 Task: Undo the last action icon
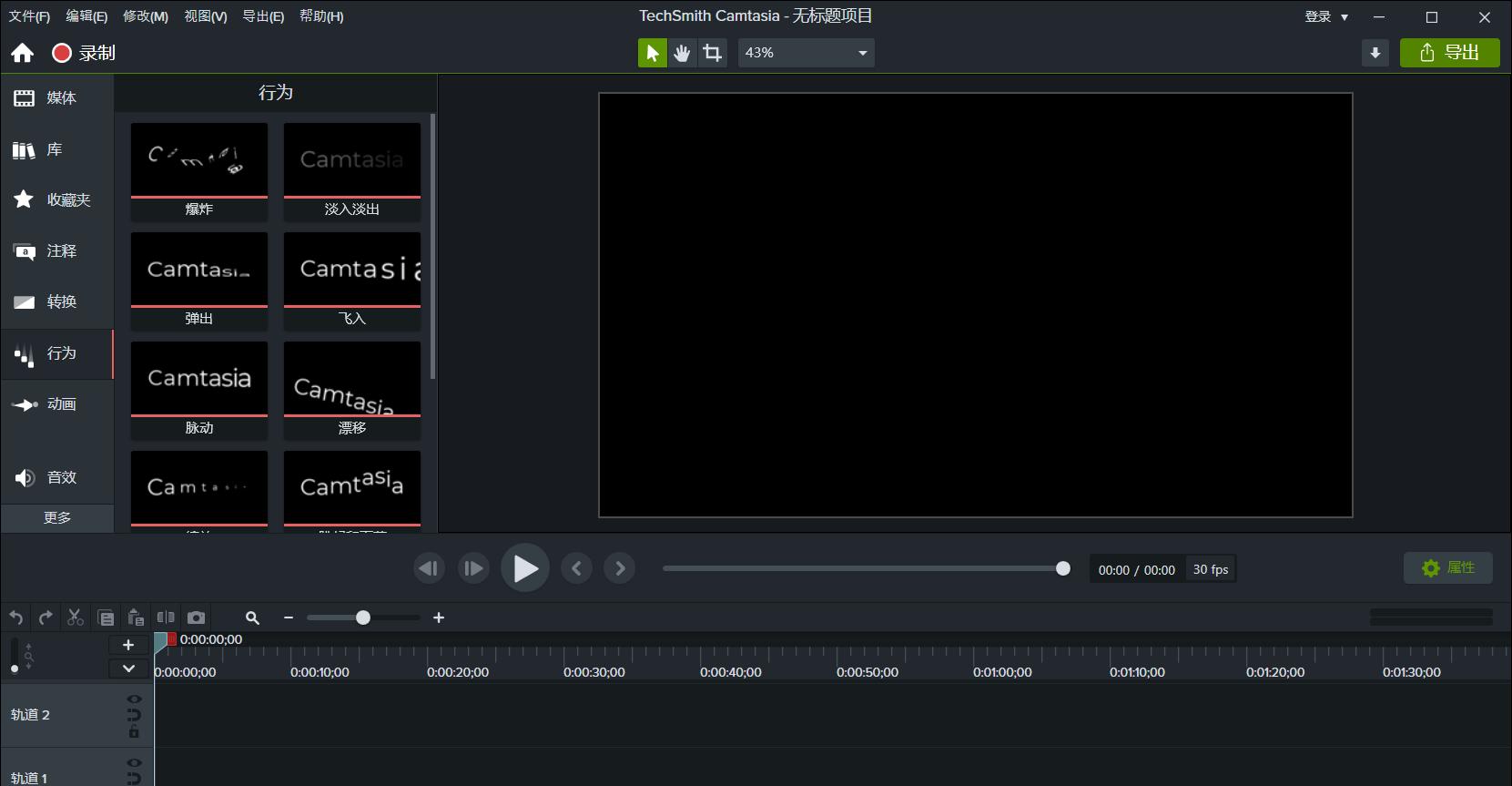(x=16, y=618)
